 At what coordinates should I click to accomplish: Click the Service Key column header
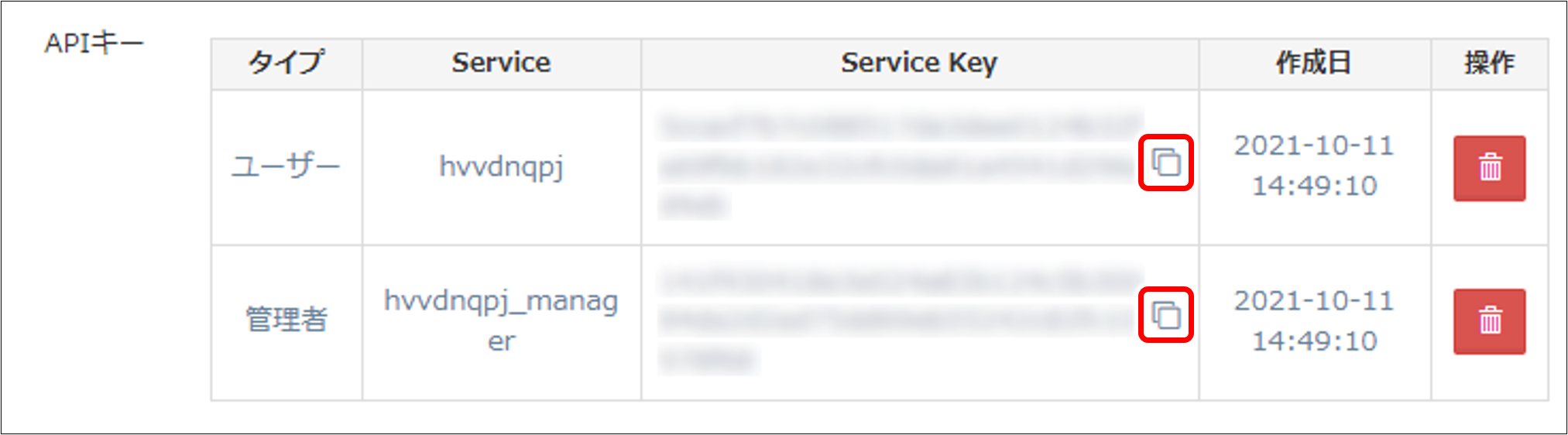coord(919,63)
